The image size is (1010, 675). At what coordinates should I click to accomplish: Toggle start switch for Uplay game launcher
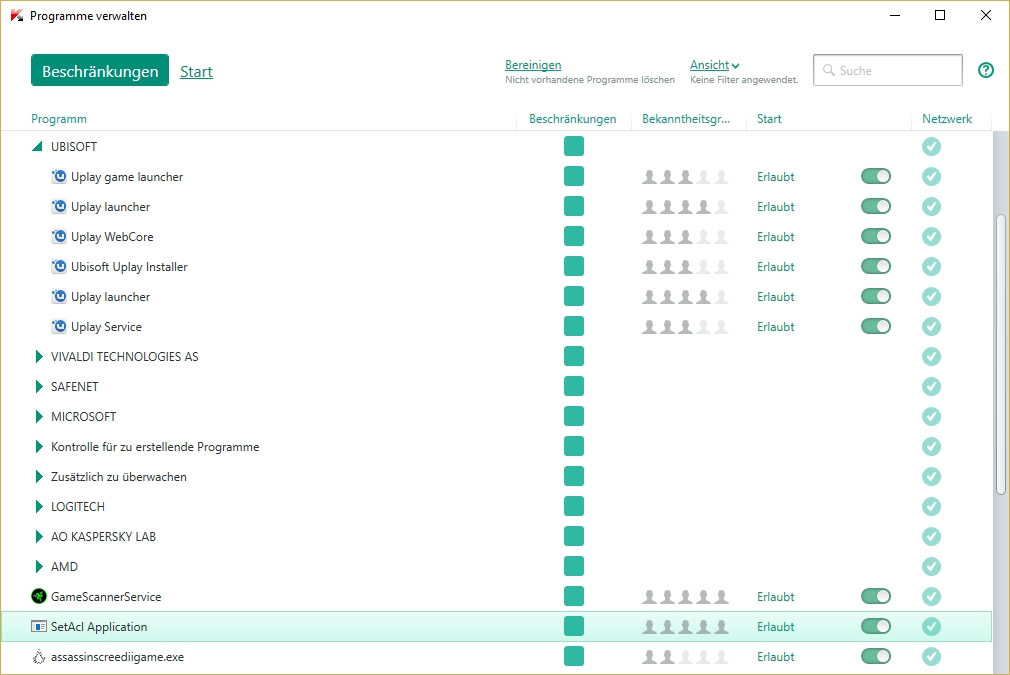click(x=875, y=176)
